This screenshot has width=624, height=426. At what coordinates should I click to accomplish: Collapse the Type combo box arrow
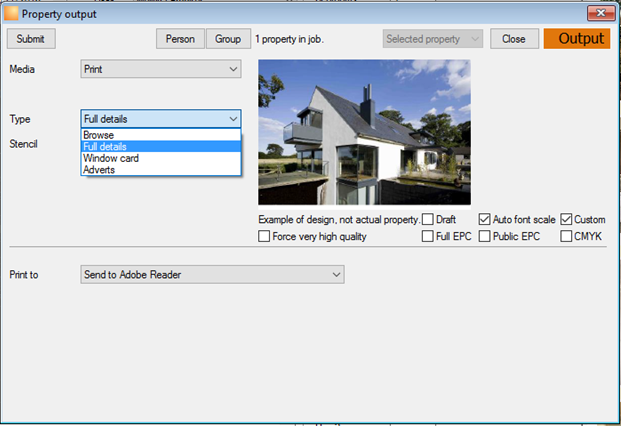point(233,119)
